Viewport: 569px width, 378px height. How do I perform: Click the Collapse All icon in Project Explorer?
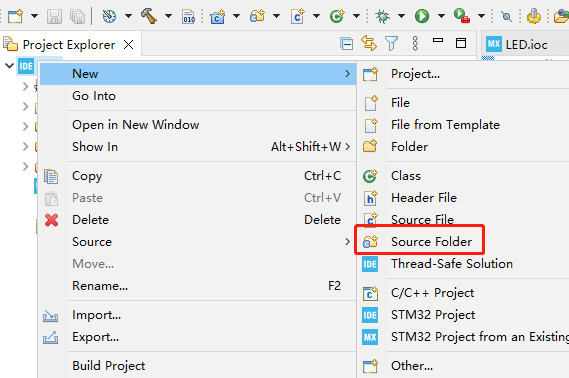[x=347, y=44]
